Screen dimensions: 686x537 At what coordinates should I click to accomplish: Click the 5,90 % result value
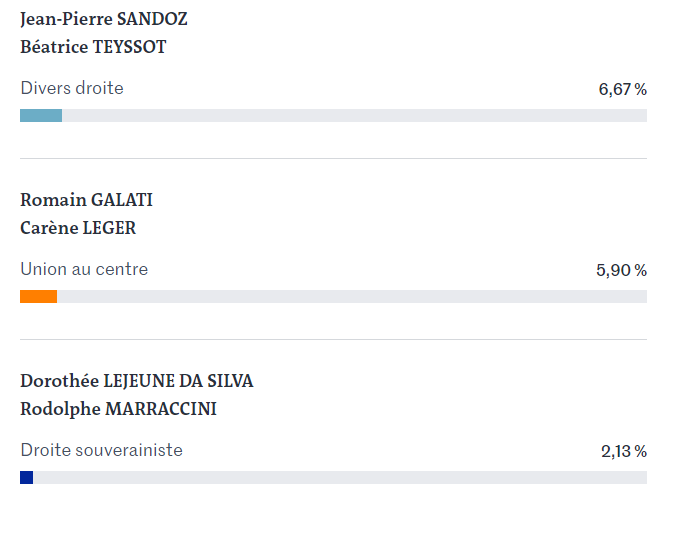coord(621,270)
